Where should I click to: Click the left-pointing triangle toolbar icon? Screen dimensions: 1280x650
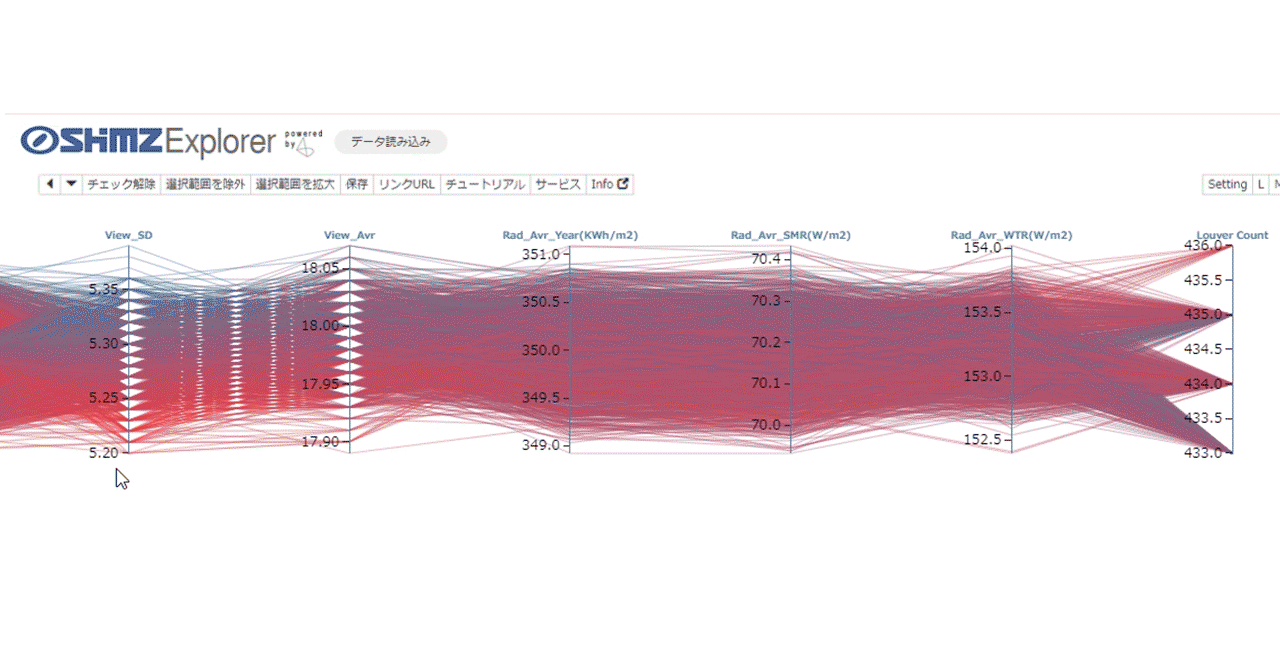coord(50,184)
